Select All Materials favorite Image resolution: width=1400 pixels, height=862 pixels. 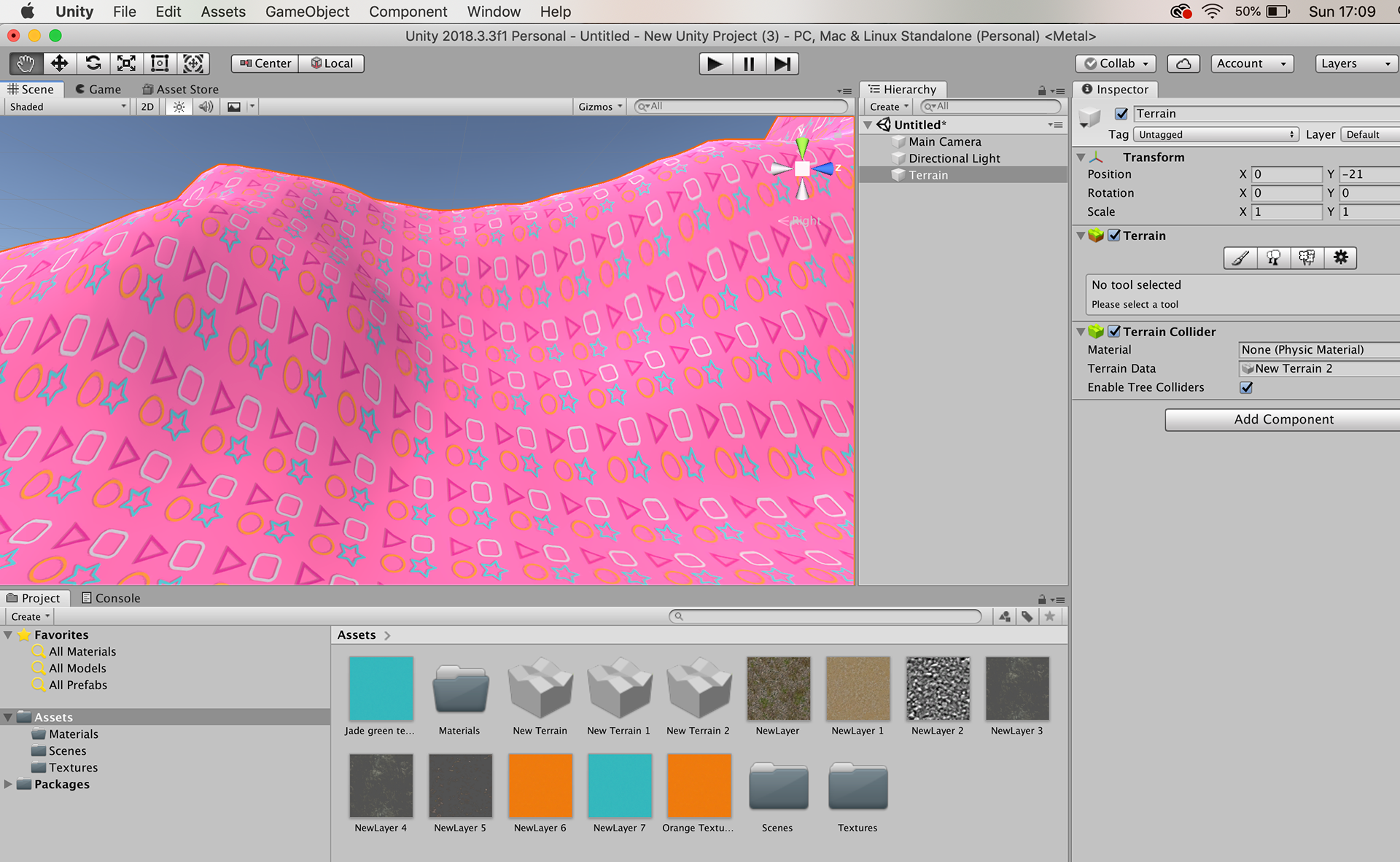point(82,651)
